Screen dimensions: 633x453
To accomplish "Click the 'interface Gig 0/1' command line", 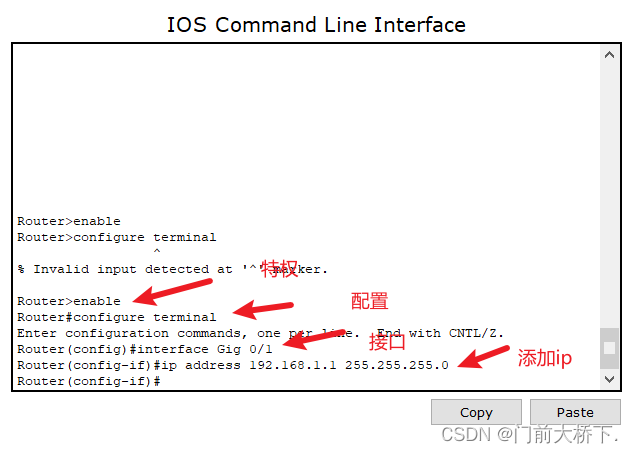I will (145, 349).
